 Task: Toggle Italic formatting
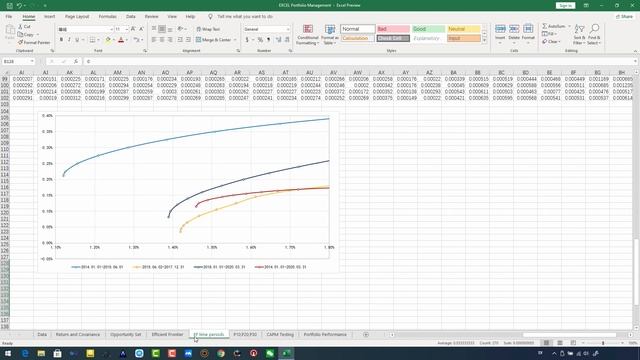coord(69,40)
